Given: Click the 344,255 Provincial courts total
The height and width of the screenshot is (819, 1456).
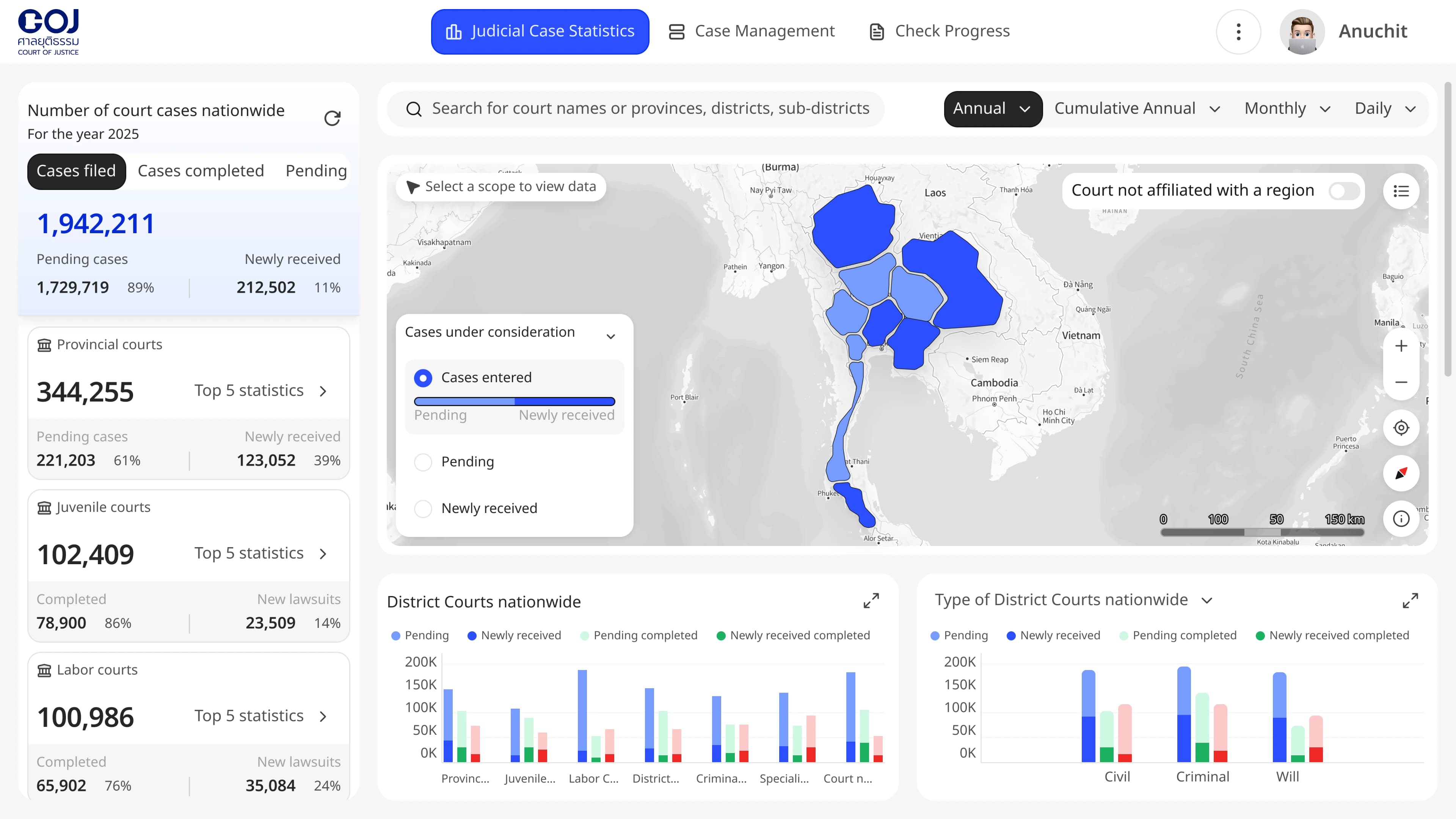Looking at the screenshot, I should coord(85,392).
